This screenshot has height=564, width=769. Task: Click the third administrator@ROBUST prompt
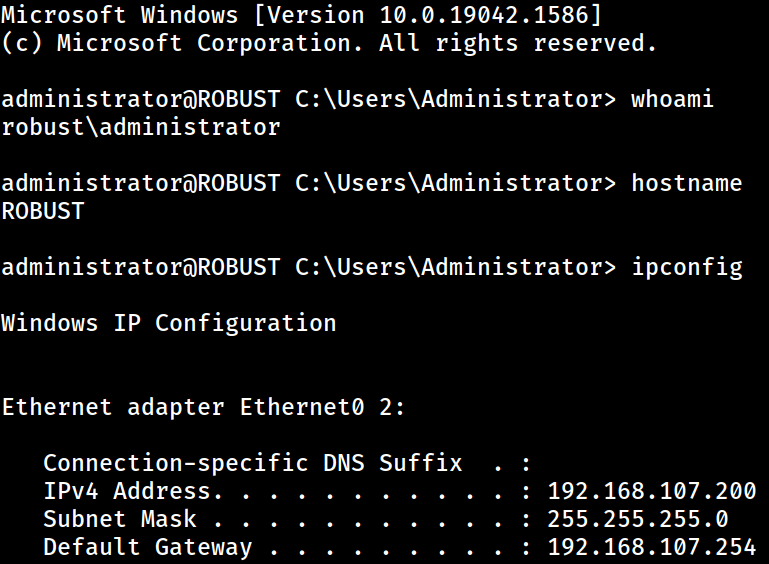coord(141,267)
